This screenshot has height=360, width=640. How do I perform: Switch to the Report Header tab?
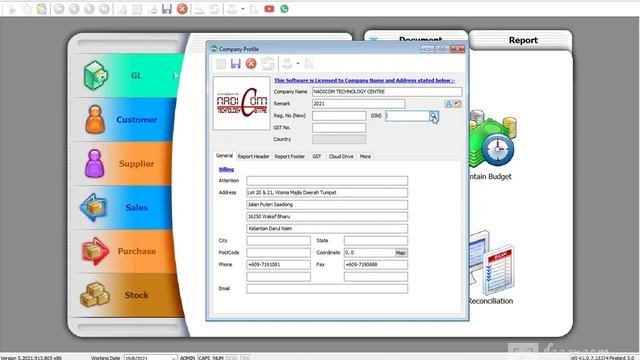point(253,156)
